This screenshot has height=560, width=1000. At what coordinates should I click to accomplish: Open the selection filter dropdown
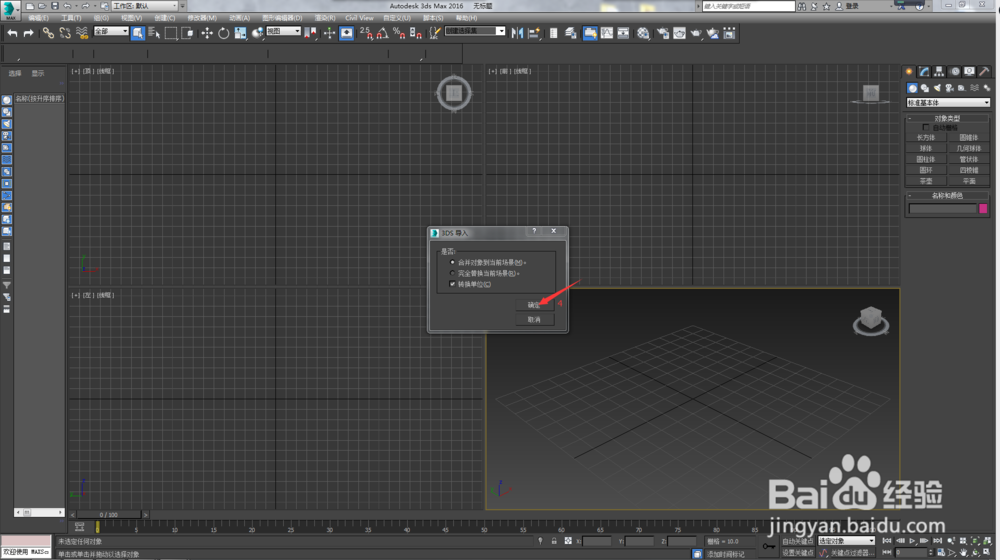(x=111, y=31)
